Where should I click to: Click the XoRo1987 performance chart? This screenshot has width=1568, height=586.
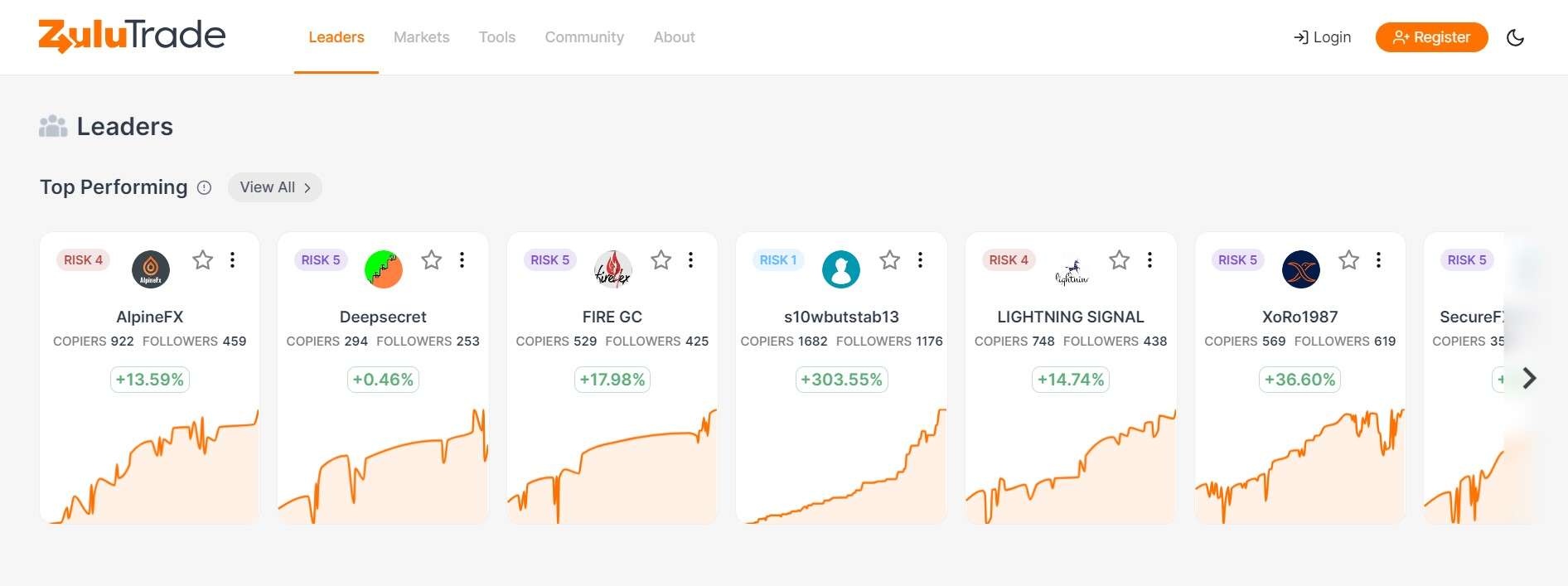1300,466
